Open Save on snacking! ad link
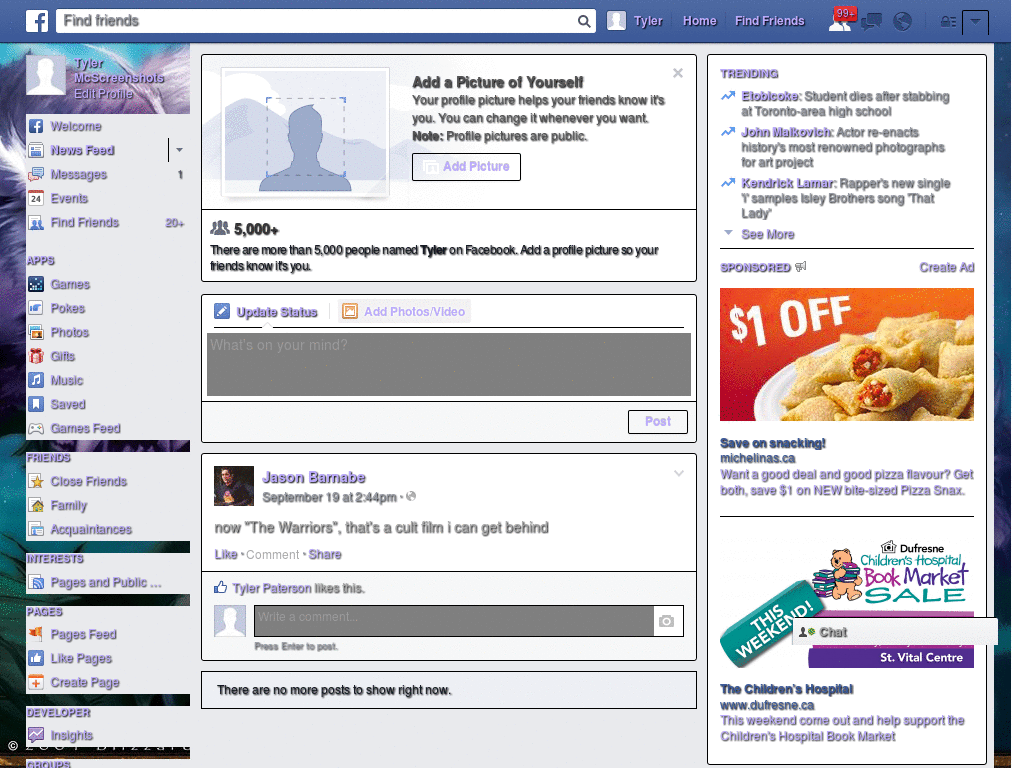Screen dimensions: 1024x768 tap(773, 443)
